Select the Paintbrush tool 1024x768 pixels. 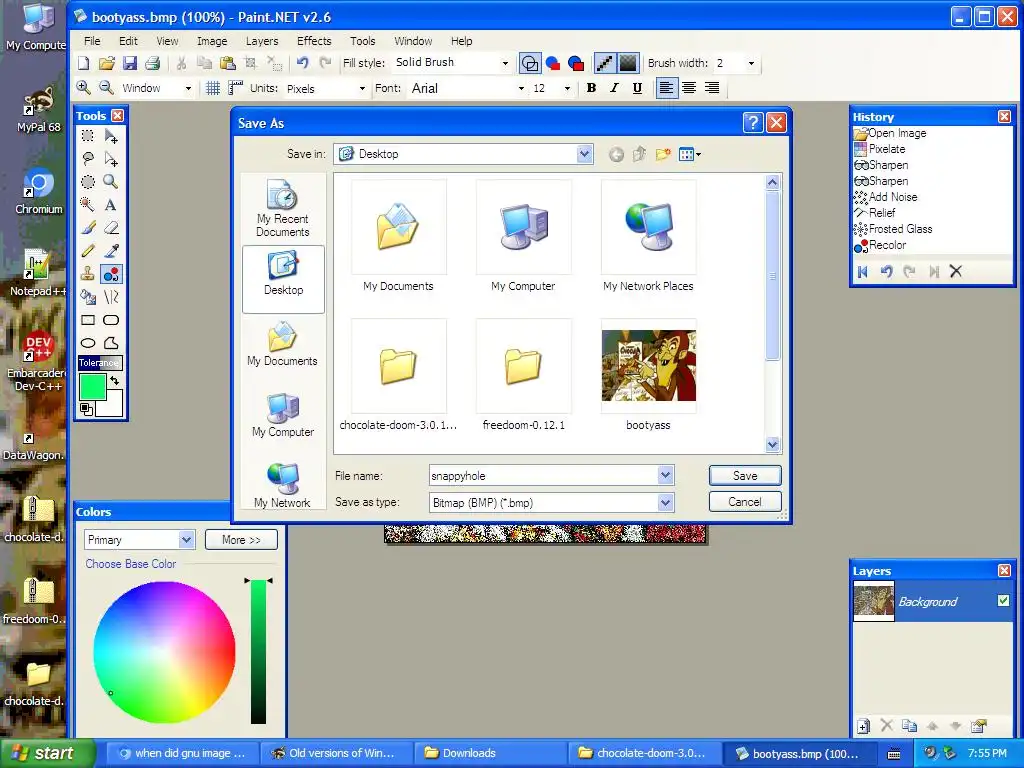click(x=88, y=228)
